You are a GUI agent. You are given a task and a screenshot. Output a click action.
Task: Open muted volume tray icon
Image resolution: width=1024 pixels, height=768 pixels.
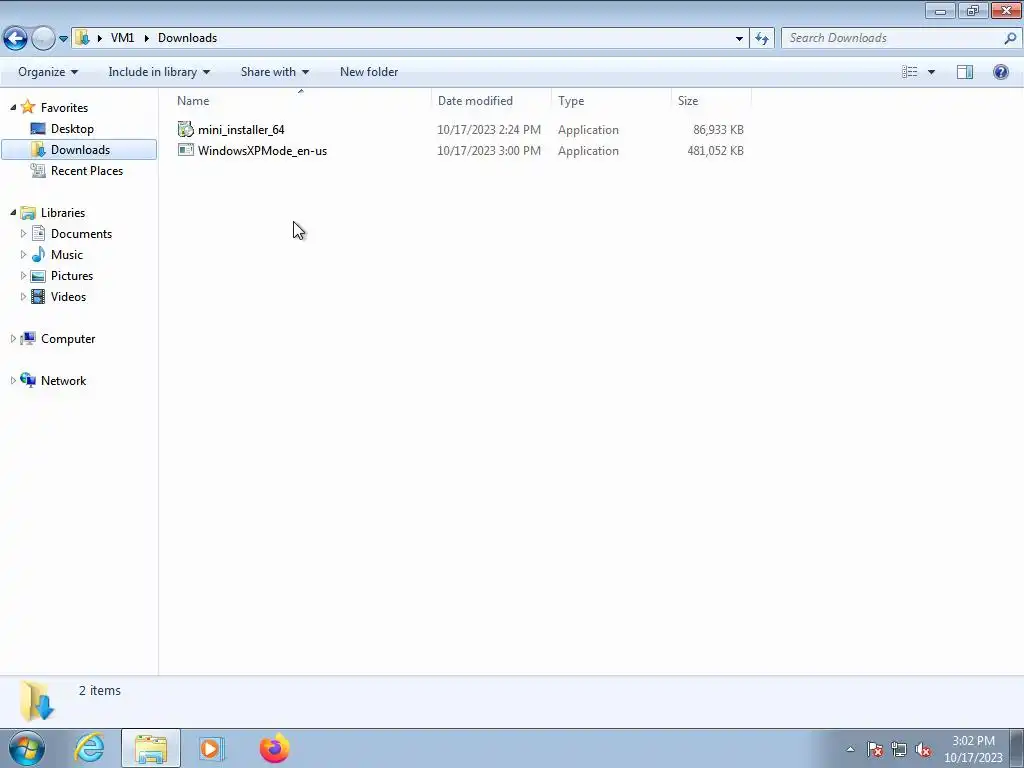pos(923,749)
